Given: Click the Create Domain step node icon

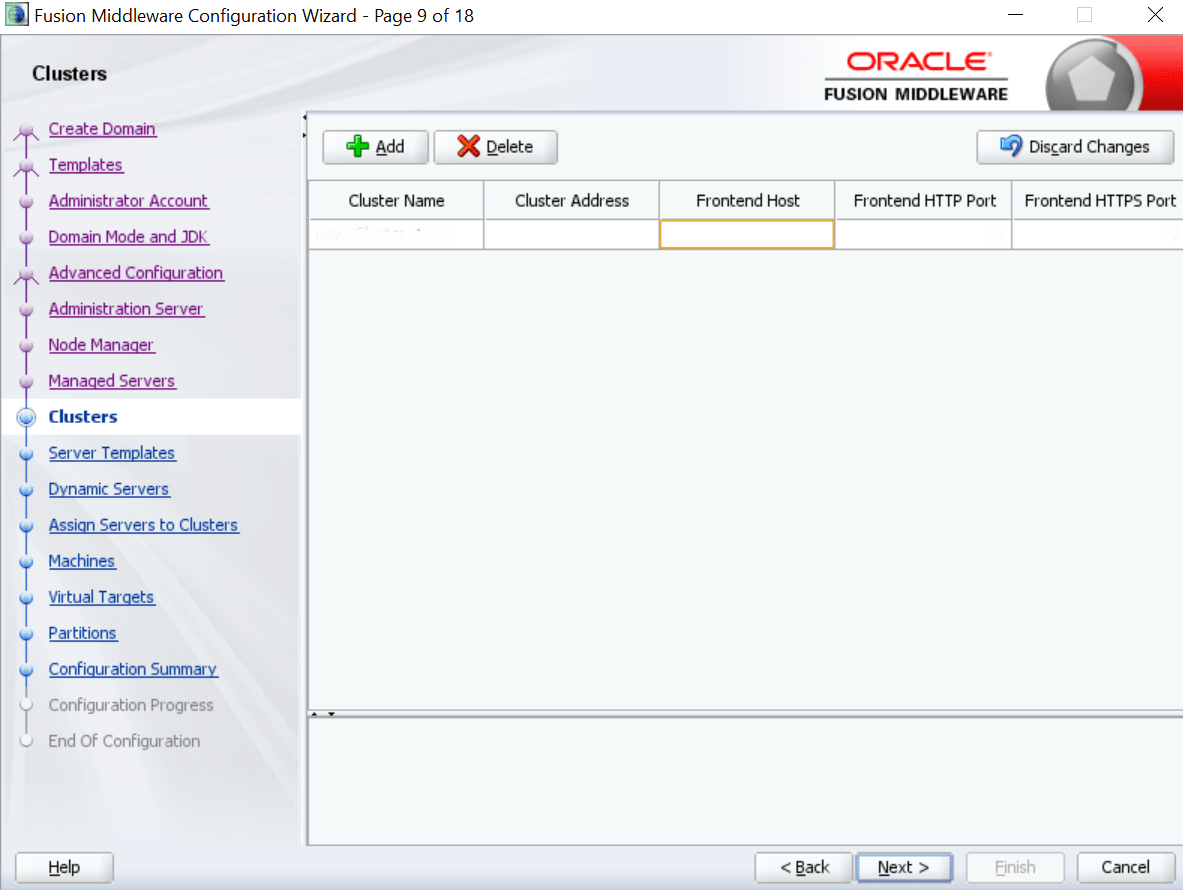Looking at the screenshot, I should click(x=26, y=131).
